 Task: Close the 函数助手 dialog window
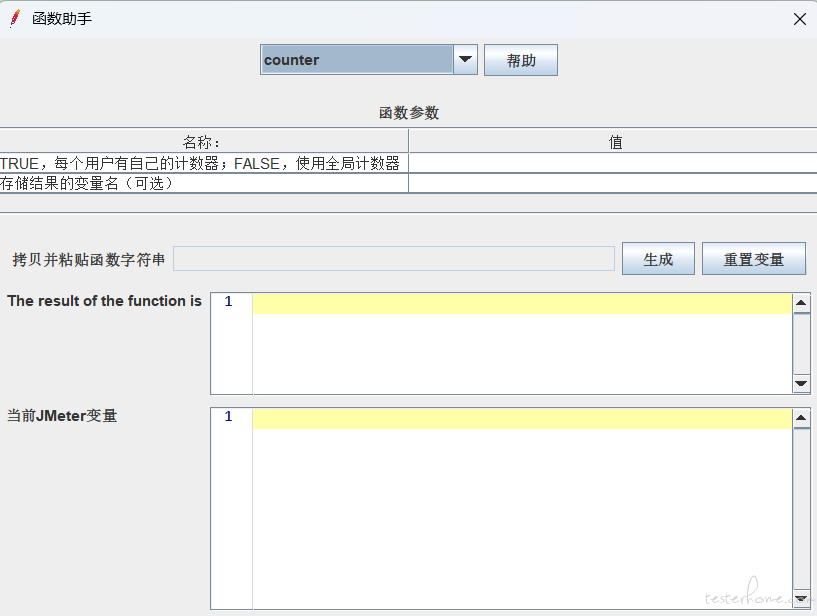(x=799, y=19)
